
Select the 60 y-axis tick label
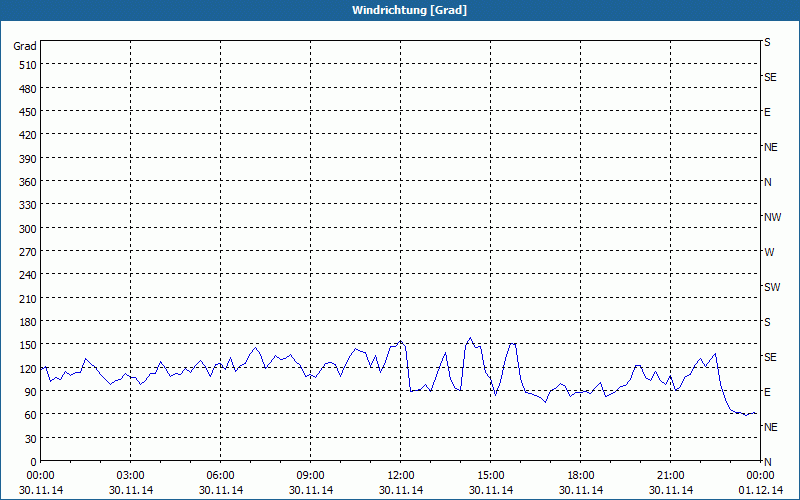(31, 415)
